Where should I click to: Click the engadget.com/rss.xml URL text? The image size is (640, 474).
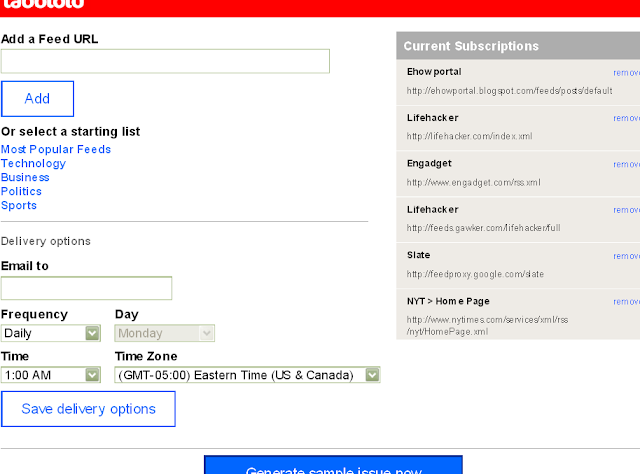[x=473, y=182]
